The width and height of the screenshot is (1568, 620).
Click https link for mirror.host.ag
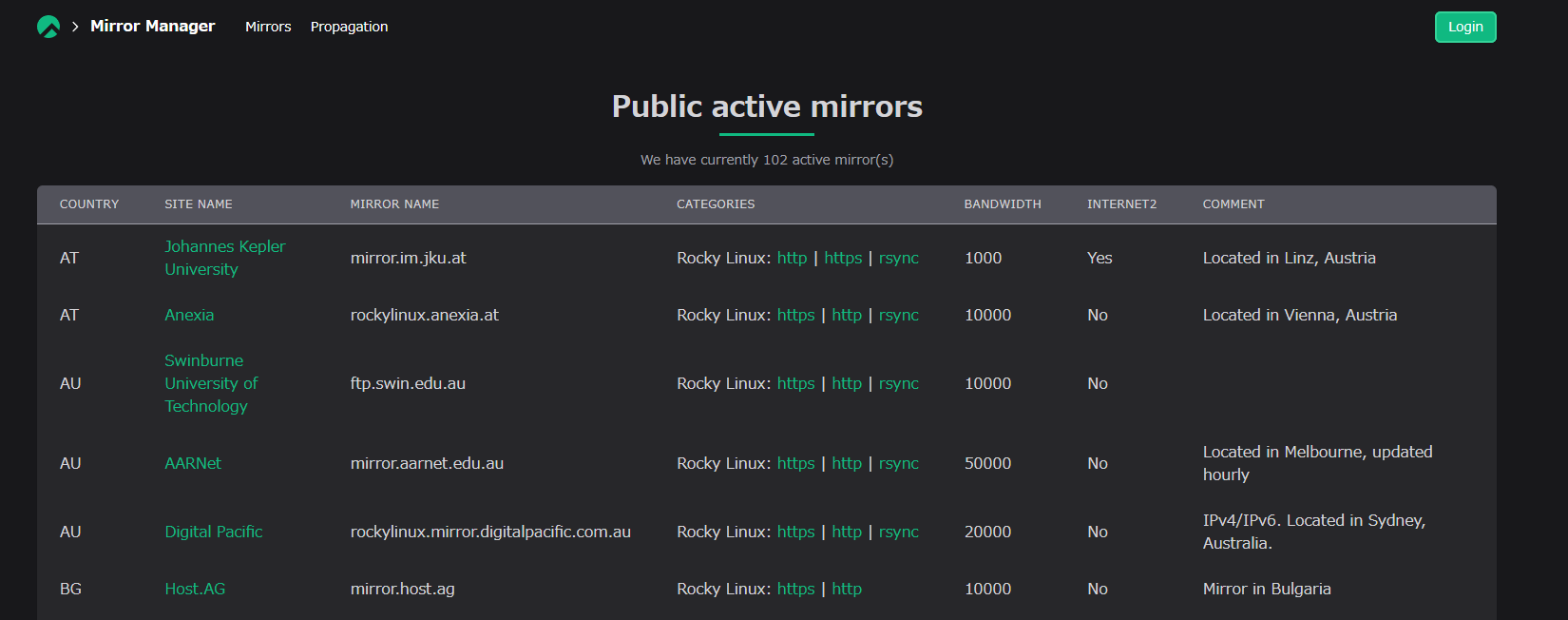tap(796, 589)
